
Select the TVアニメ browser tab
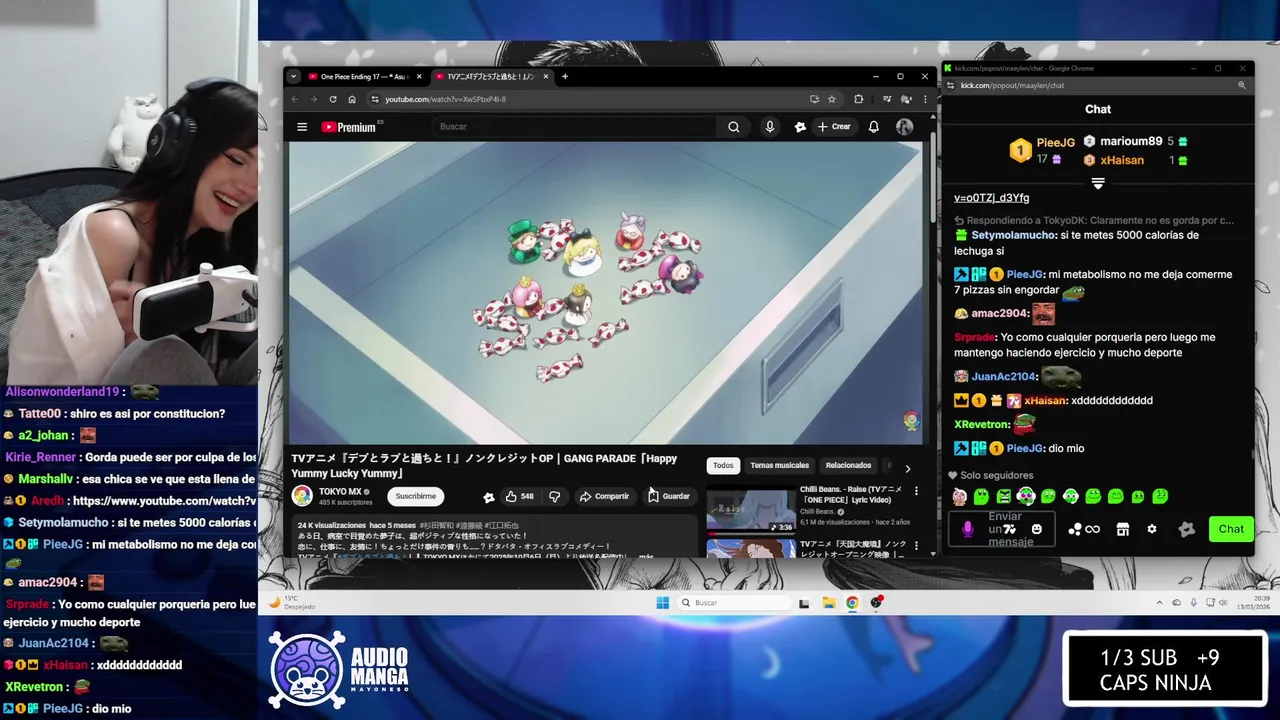point(491,77)
